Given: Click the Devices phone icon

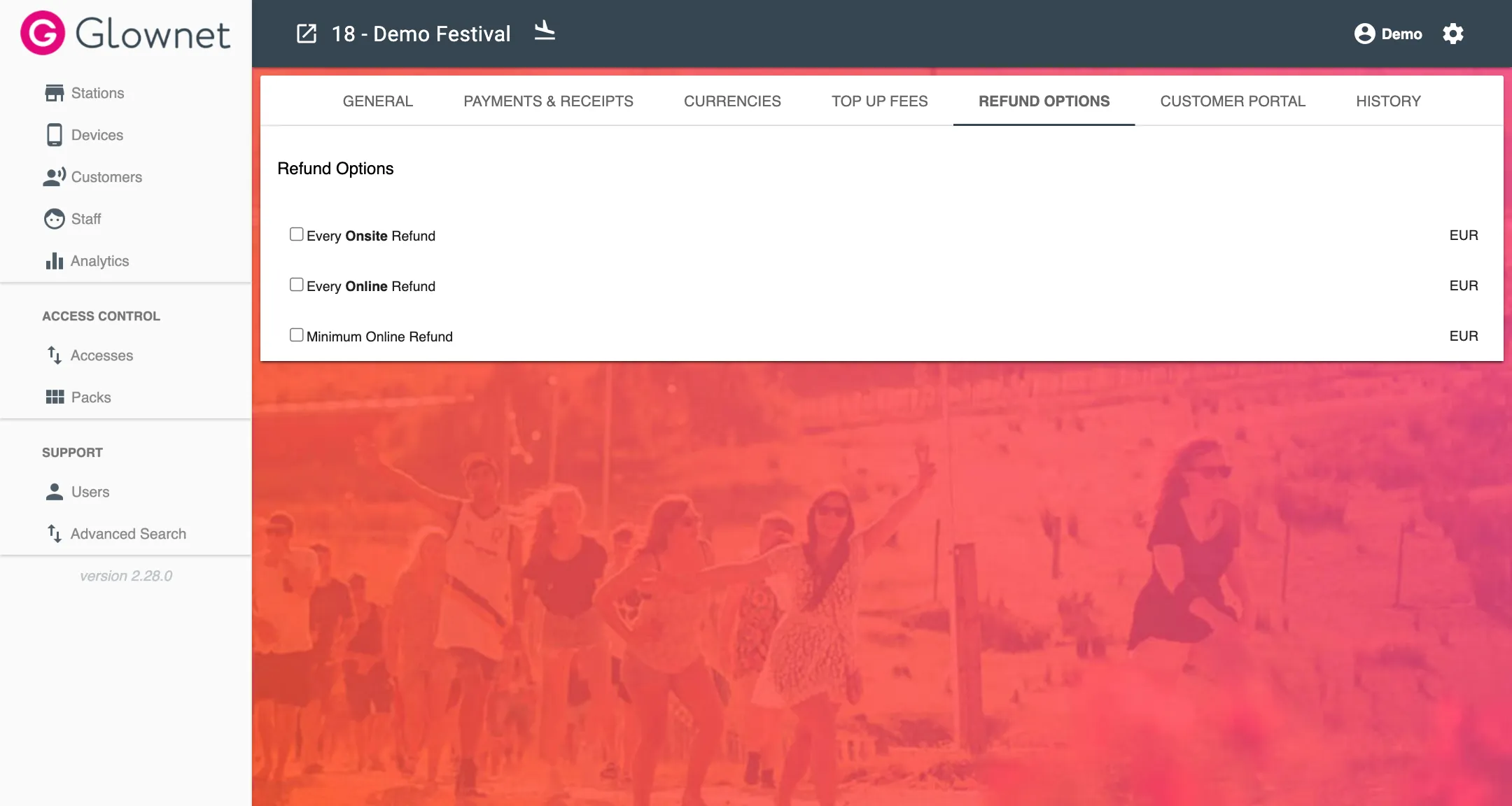Looking at the screenshot, I should 54,135.
